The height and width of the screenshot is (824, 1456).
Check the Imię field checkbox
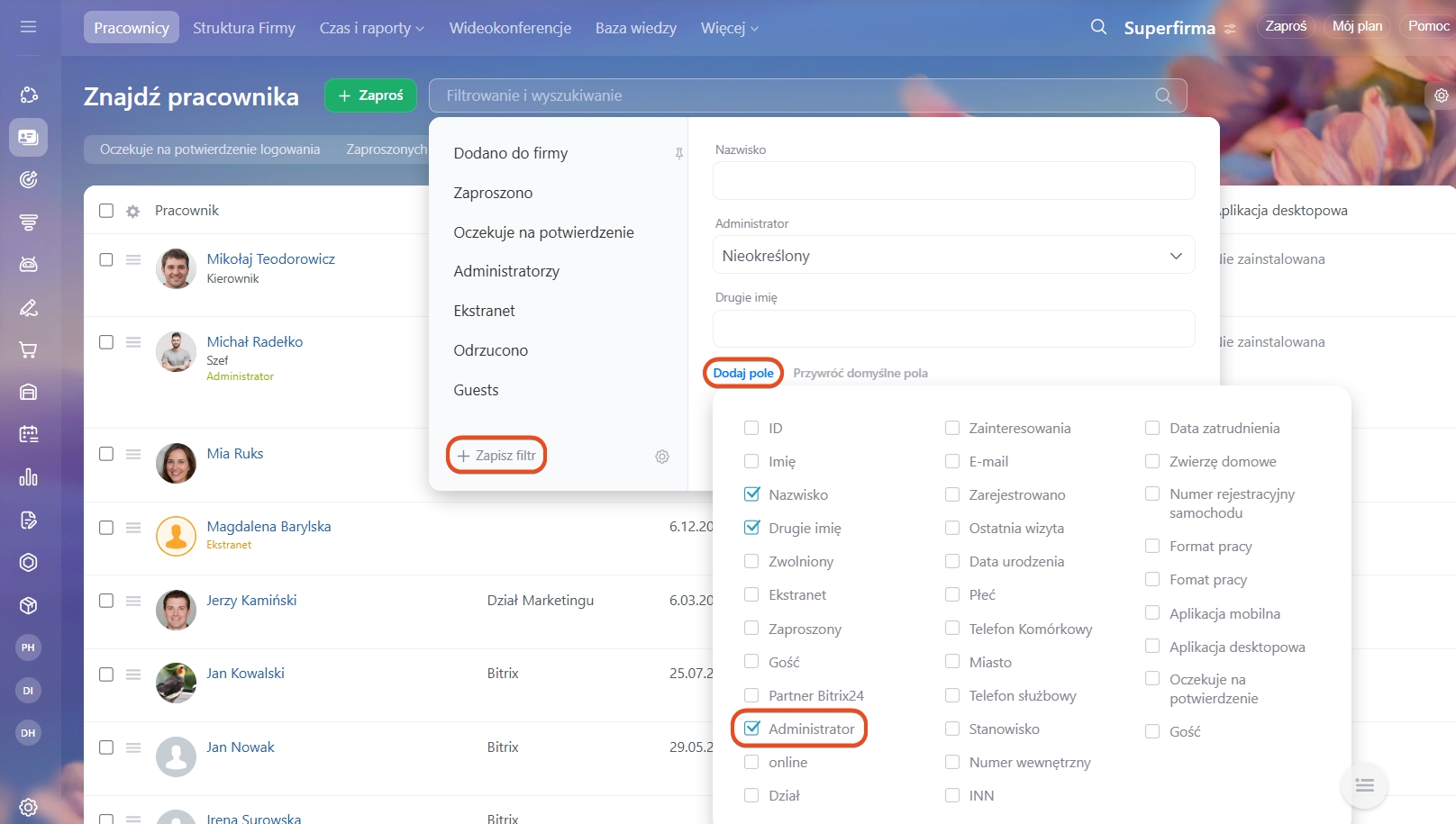751,461
